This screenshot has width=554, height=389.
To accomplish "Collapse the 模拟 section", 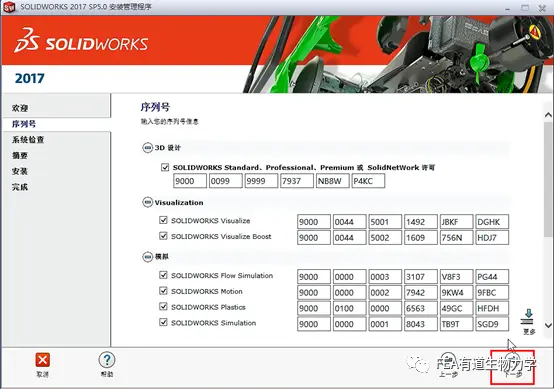I will point(147,257).
